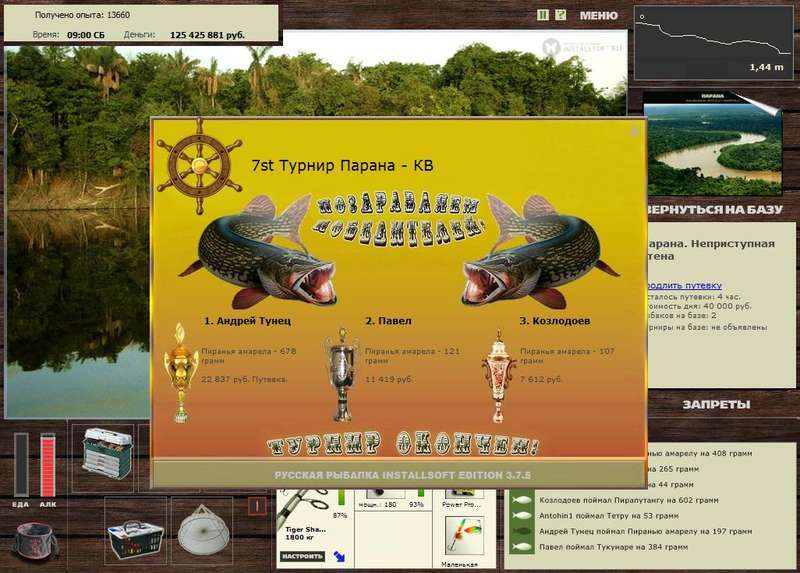Image resolution: width=800 pixels, height=573 pixels.
Task: Click the small red-framed indicator icon
Action: point(257,506)
